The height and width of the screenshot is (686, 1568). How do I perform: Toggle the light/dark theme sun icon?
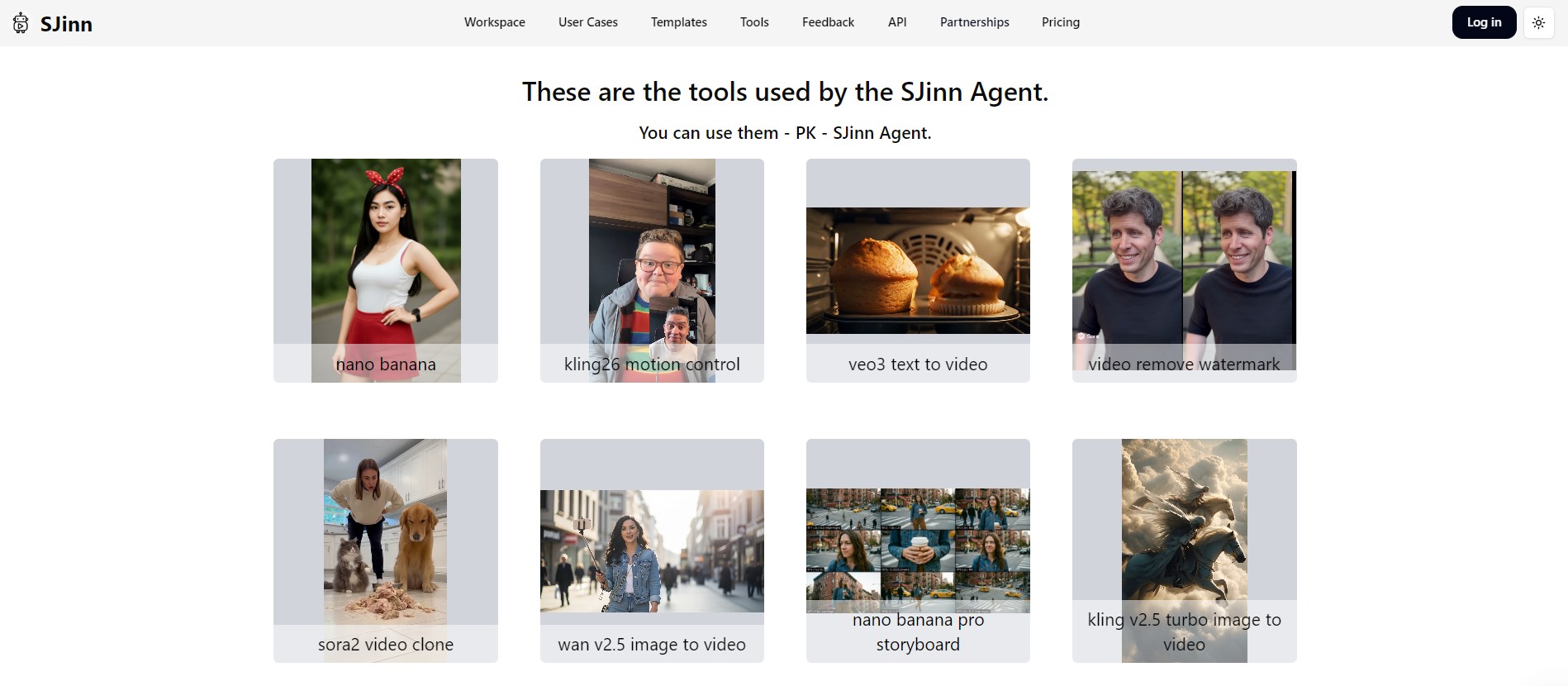pos(1538,23)
